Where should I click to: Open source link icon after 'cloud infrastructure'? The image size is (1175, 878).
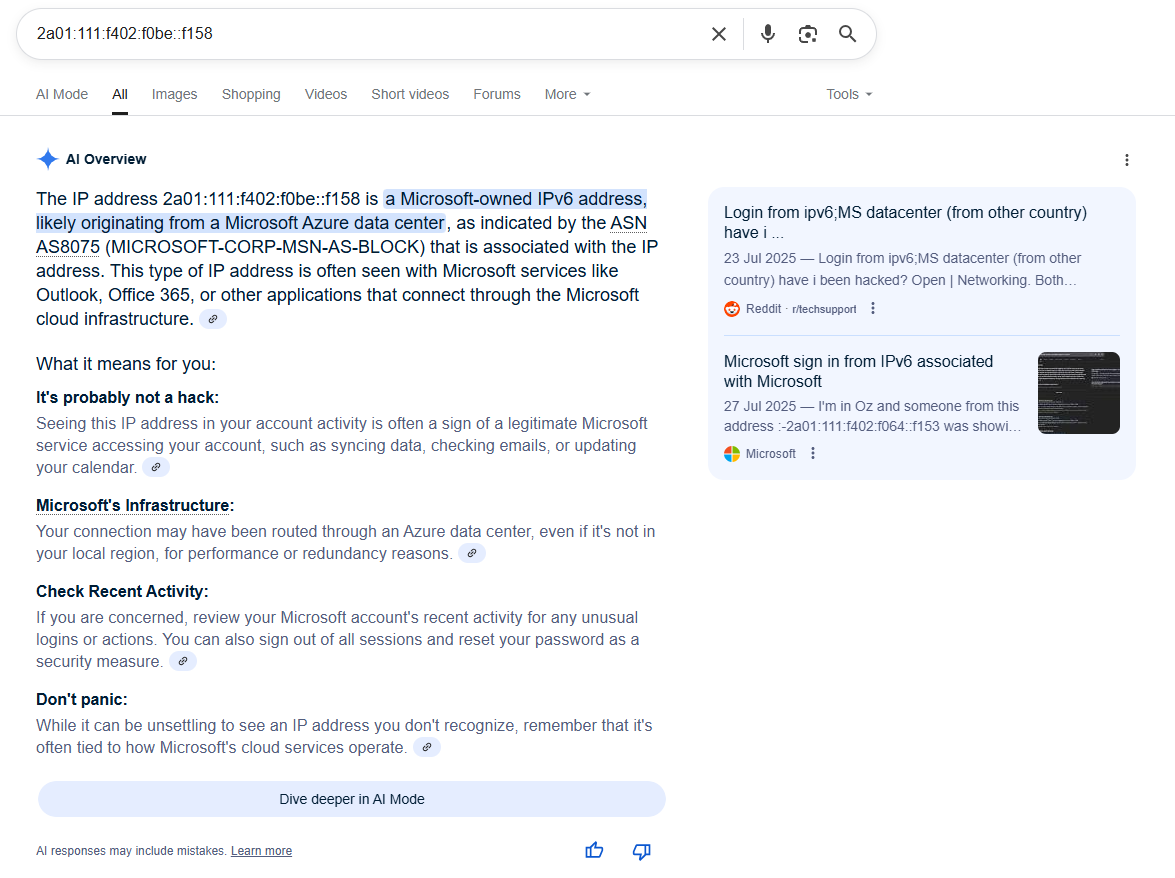click(x=213, y=319)
